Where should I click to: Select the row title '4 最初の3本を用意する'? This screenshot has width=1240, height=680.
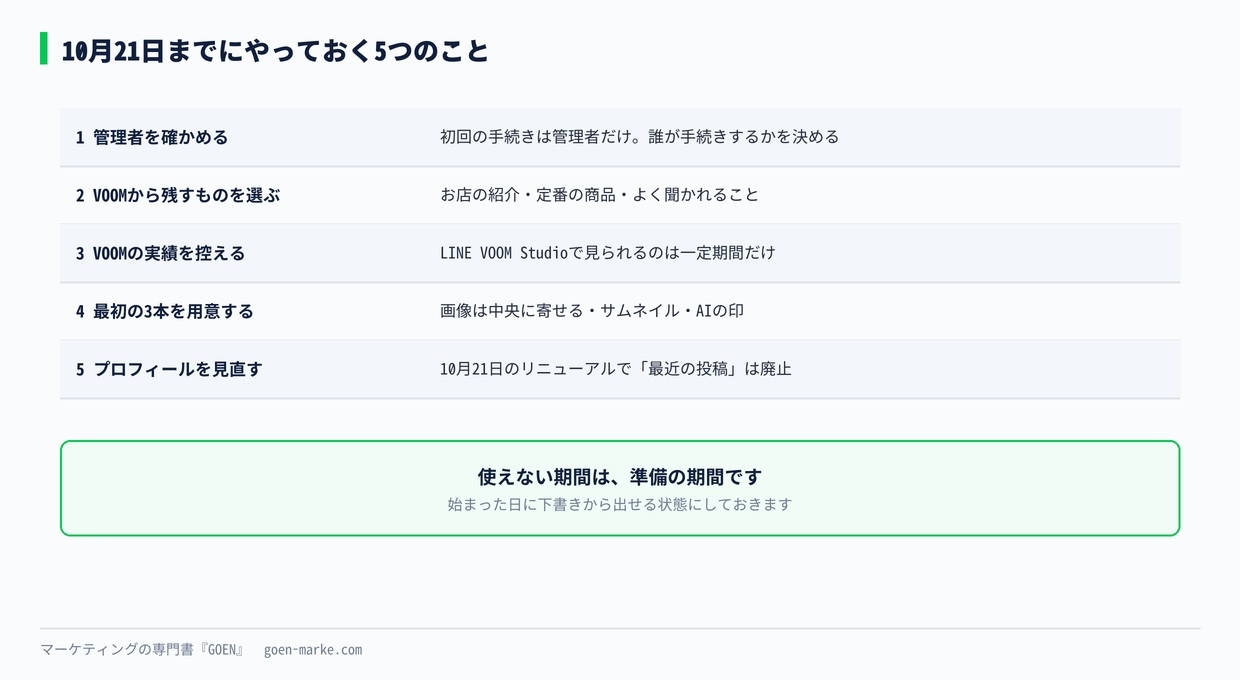[164, 311]
